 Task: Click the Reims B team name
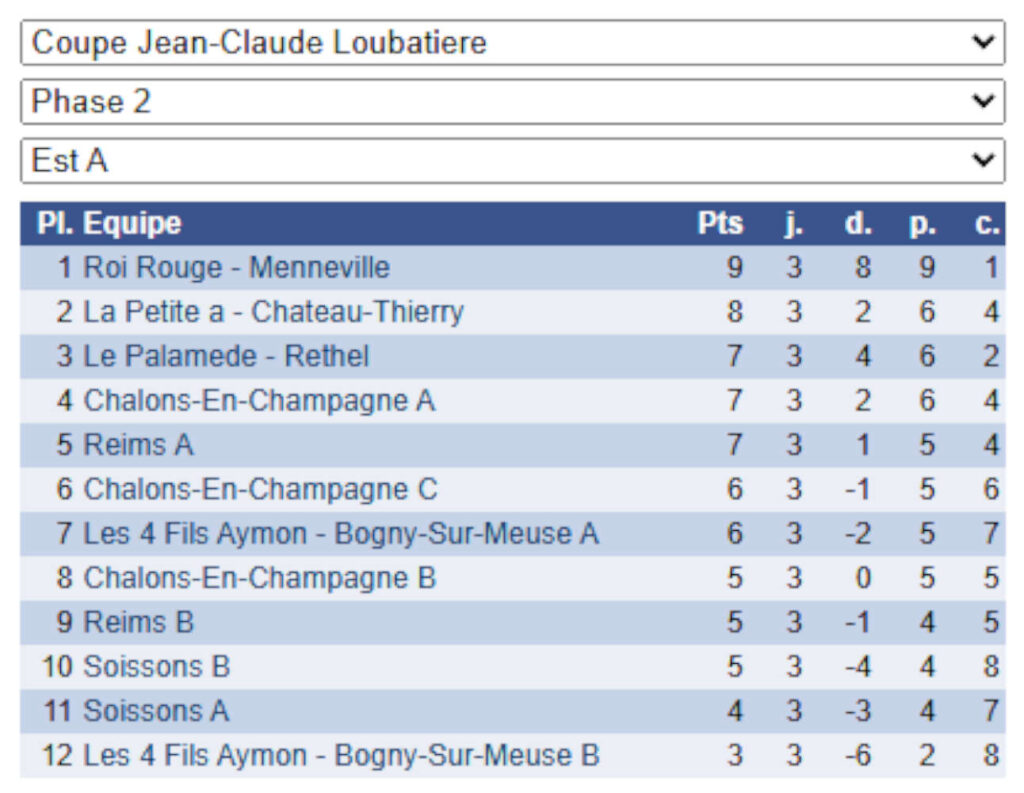[x=138, y=622]
